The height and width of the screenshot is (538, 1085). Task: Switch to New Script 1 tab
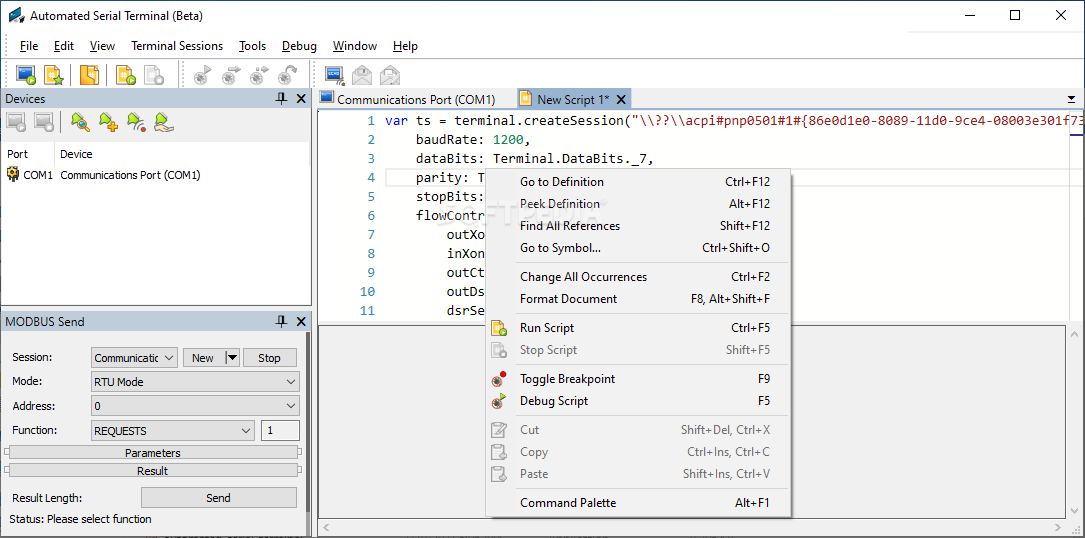[x=574, y=99]
